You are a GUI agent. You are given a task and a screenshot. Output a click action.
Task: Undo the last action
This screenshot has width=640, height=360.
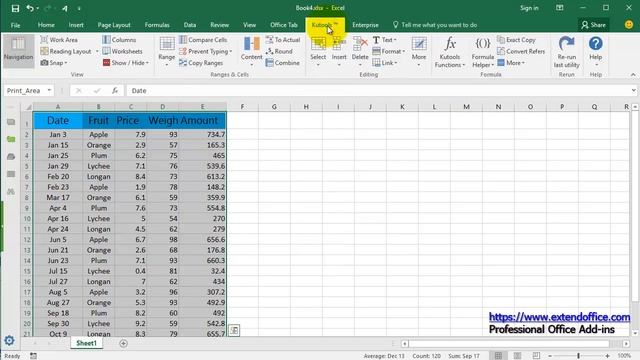30,8
